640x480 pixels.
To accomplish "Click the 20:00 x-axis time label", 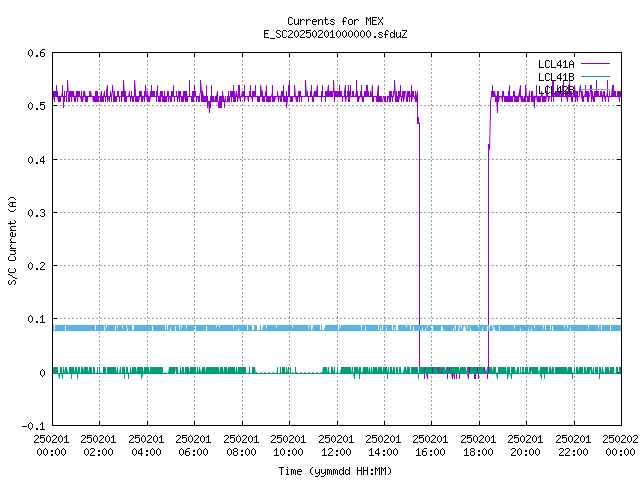I will [x=525, y=452].
